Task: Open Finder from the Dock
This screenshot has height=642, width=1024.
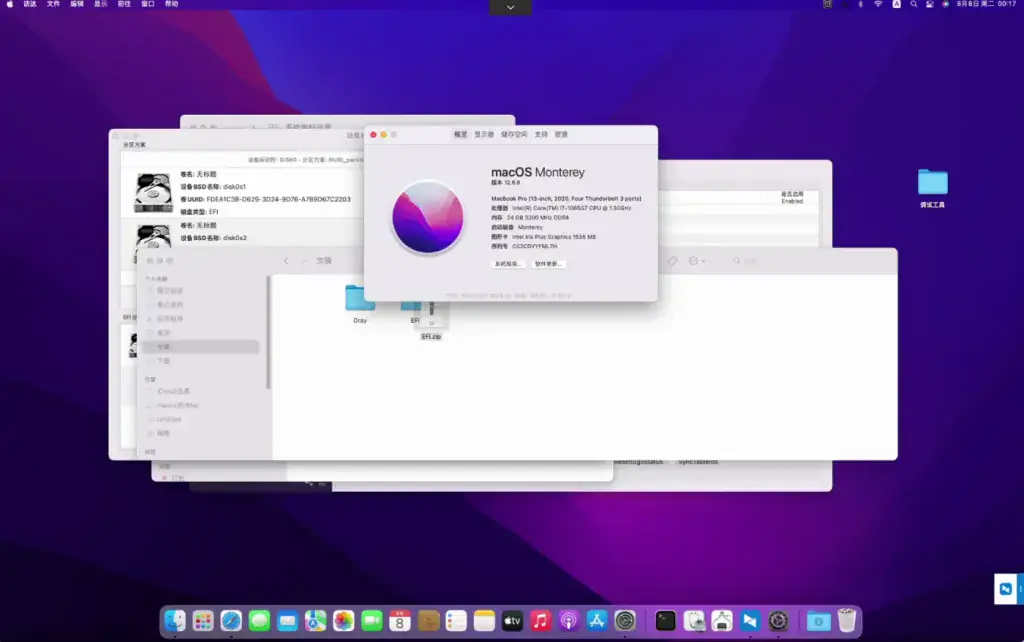Action: pos(174,620)
